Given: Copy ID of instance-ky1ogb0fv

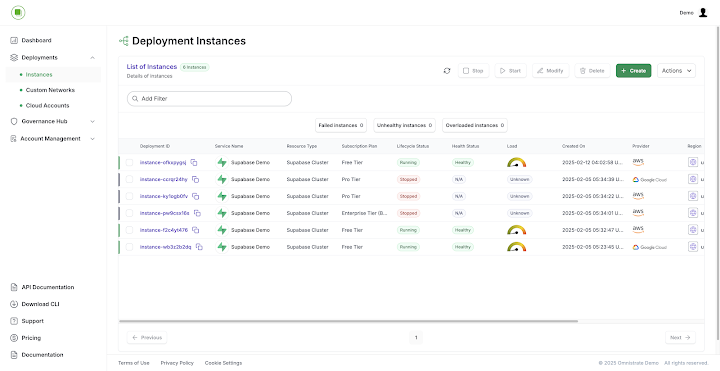Looking at the screenshot, I should click(x=196, y=197).
